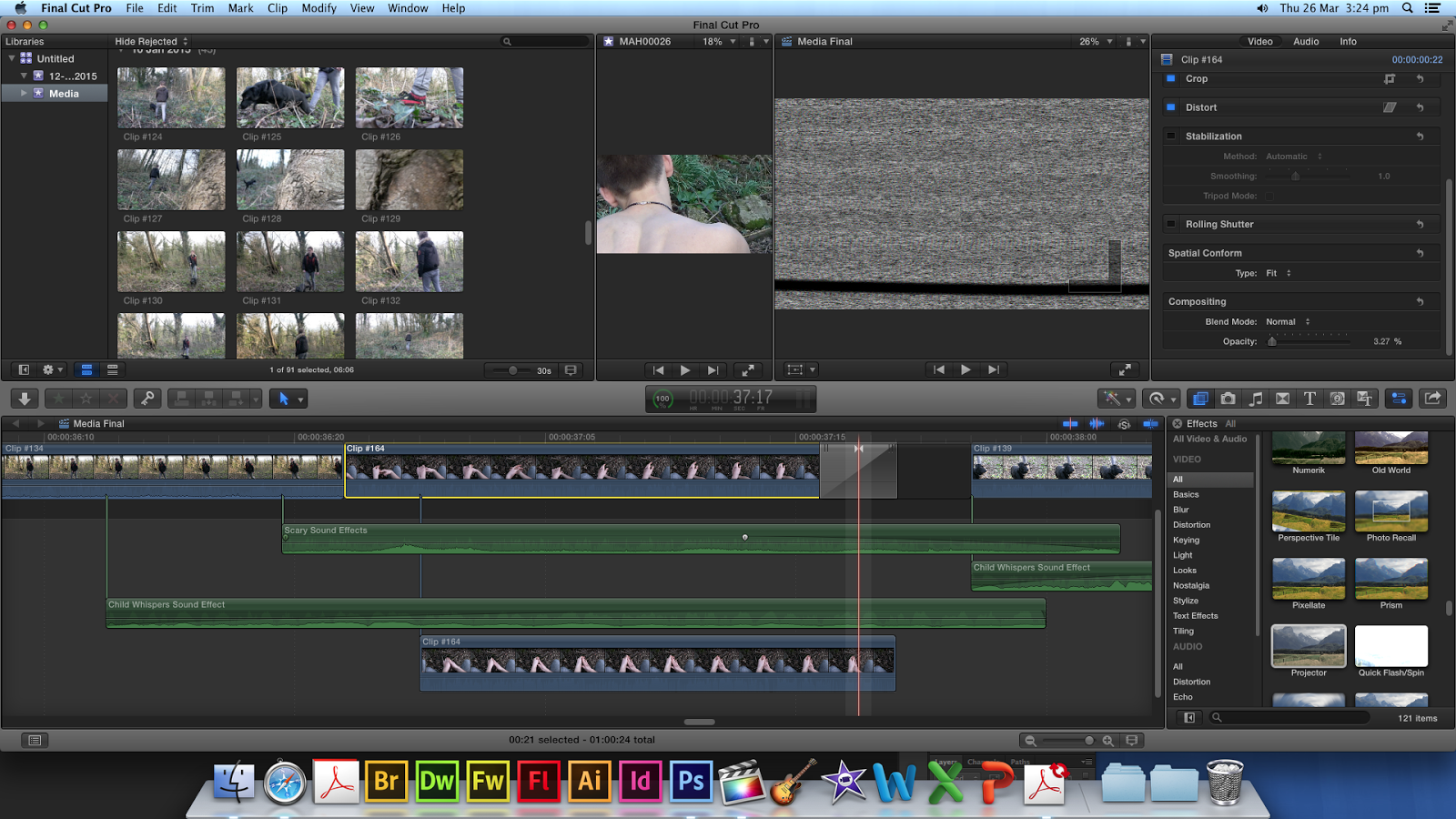This screenshot has width=1456, height=819.
Task: Mark selected clip as Favorite star
Action: [59, 399]
